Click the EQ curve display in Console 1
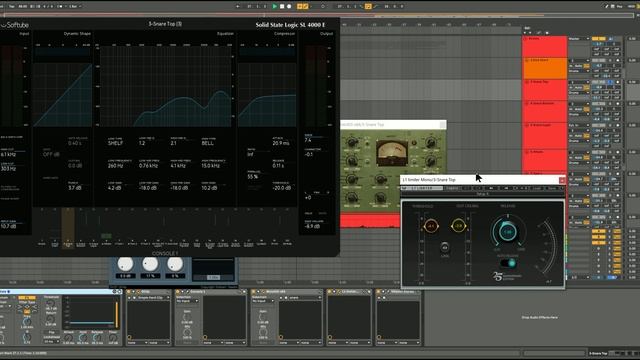This screenshot has height=360, width=640. (x=165, y=86)
